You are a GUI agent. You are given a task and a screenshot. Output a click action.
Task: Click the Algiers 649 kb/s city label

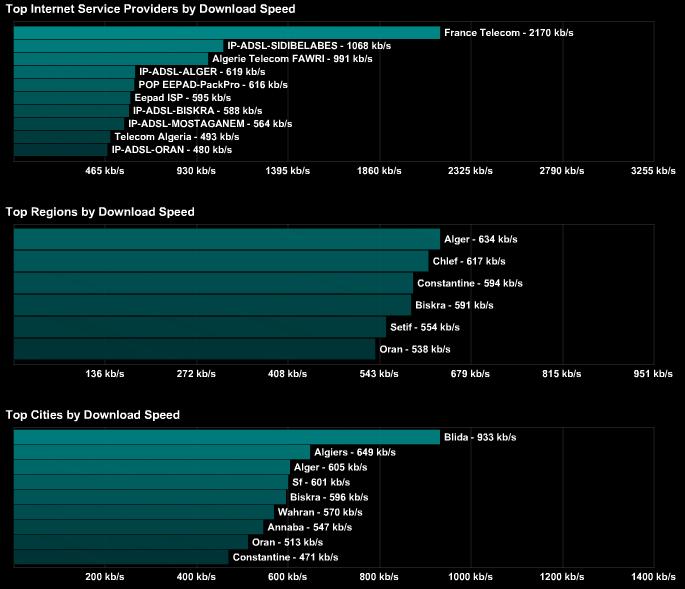[x=354, y=452]
